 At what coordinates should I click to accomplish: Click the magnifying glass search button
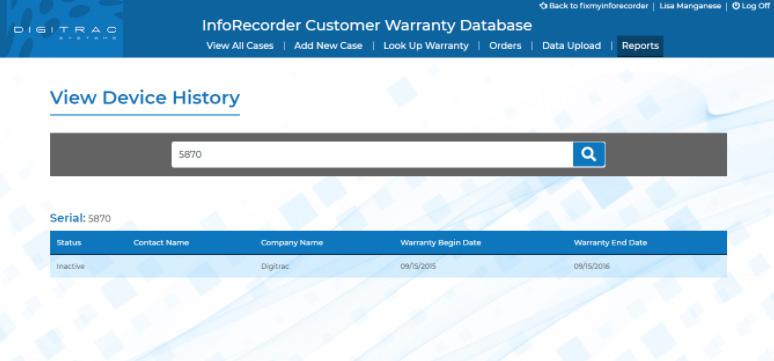click(x=589, y=155)
